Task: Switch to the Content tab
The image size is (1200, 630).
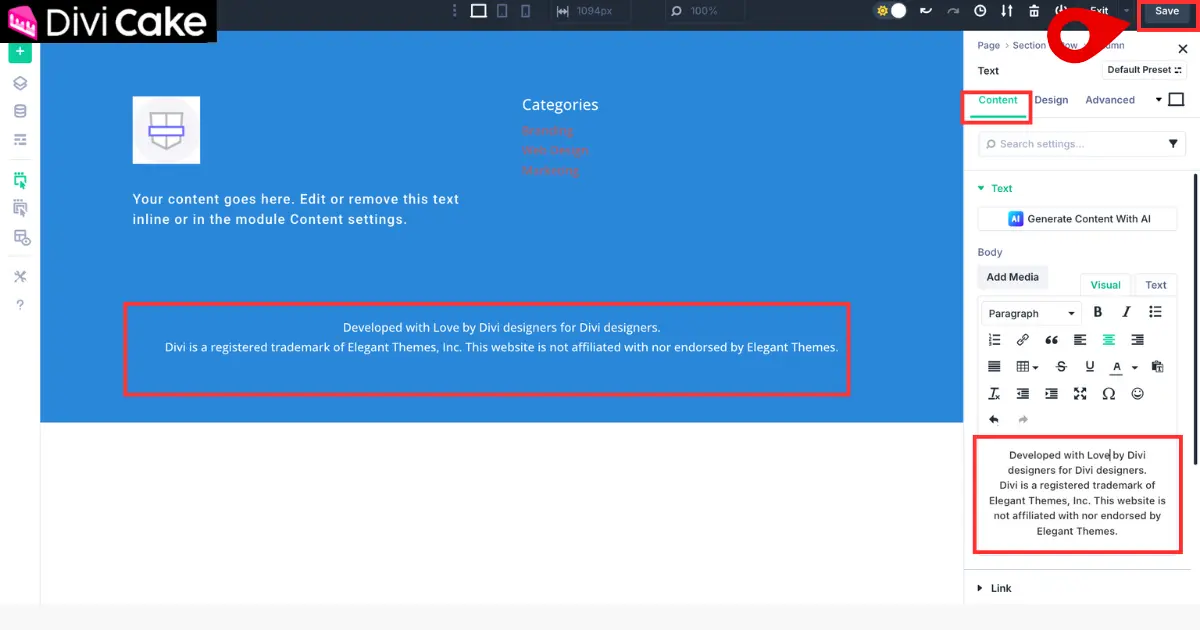Action: pos(998,100)
